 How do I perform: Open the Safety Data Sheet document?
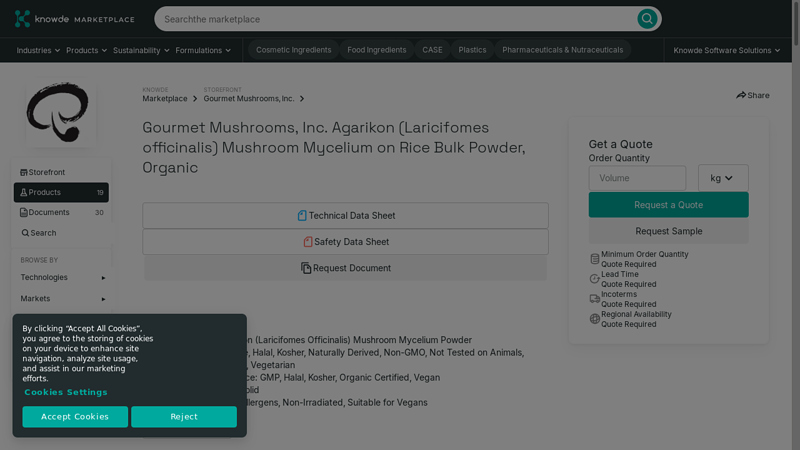coord(345,241)
